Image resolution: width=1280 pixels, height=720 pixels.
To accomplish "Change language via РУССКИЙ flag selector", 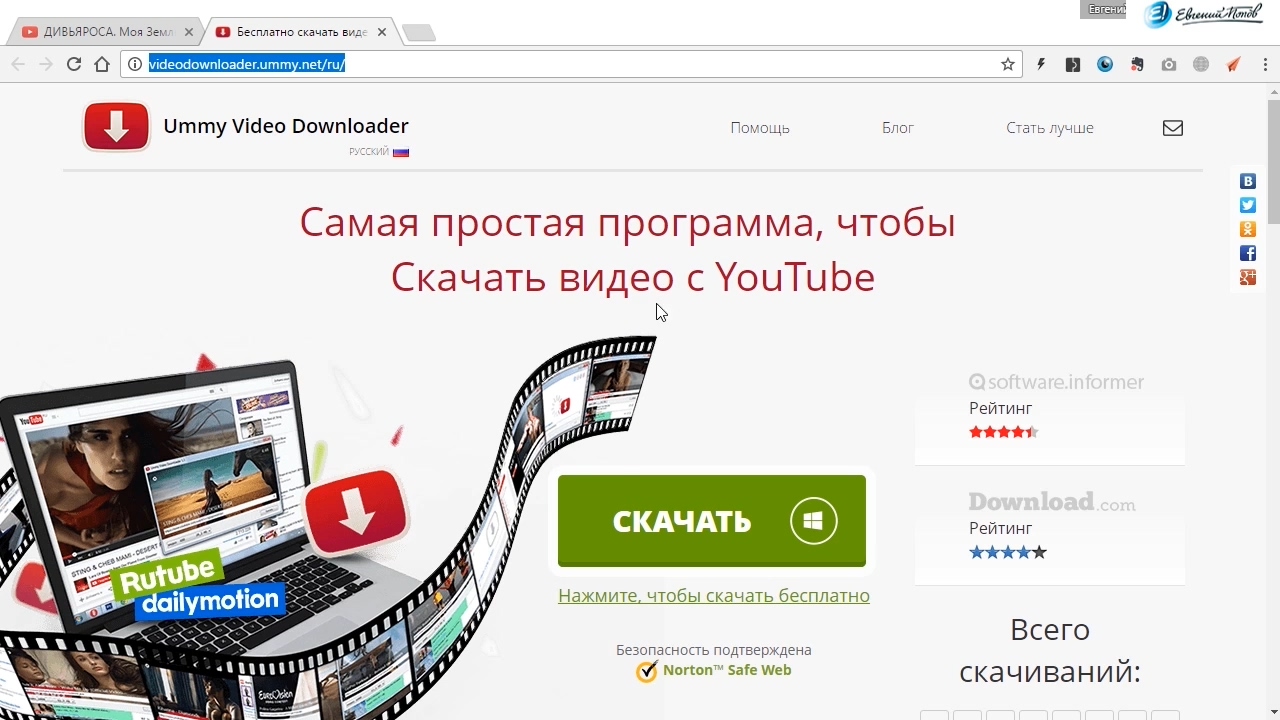I will [x=379, y=152].
